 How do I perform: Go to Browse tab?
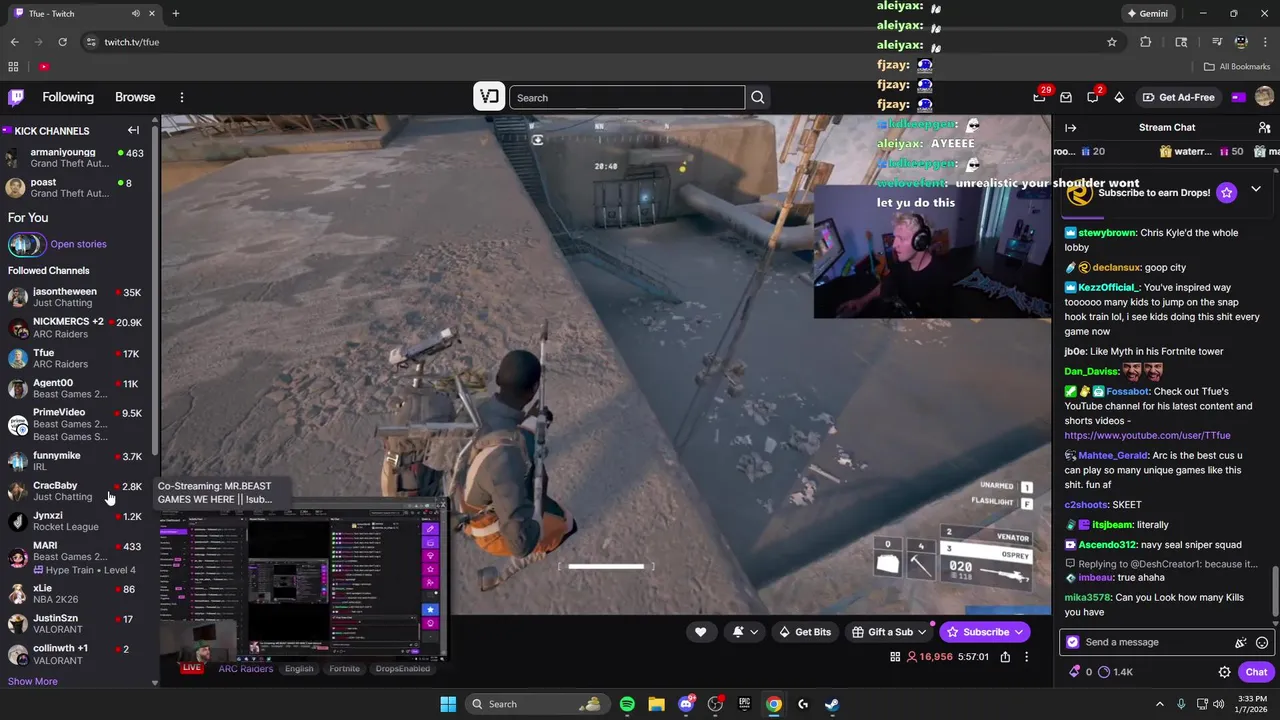click(x=135, y=97)
